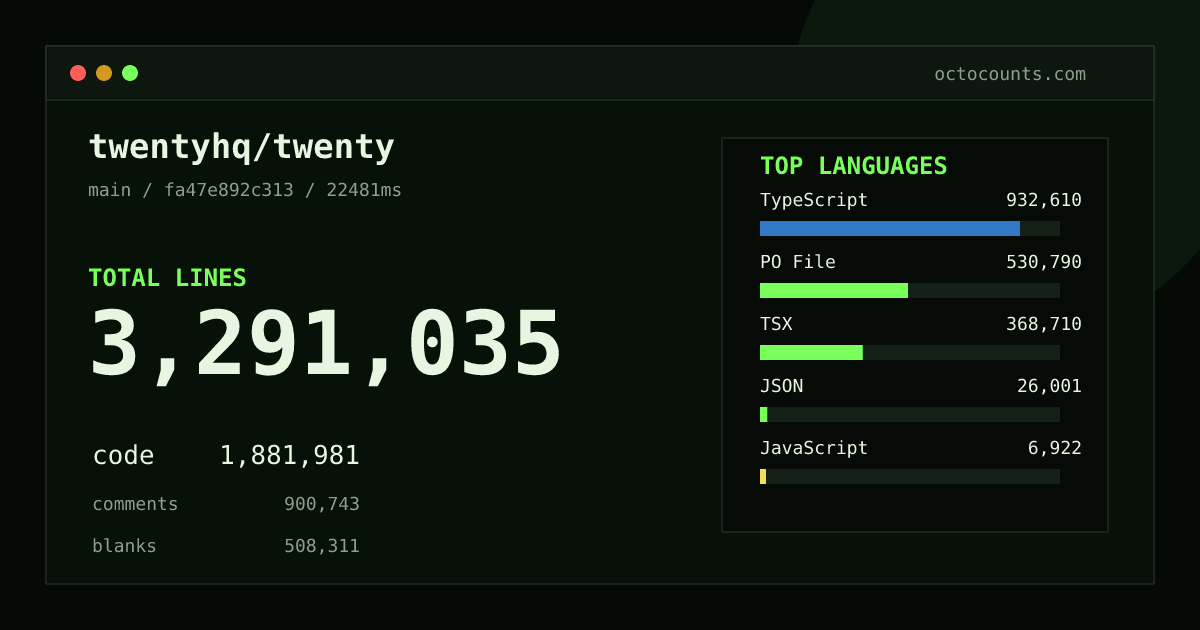1200x630 pixels.
Task: Select the TSX value 368,710
Action: point(1044,324)
